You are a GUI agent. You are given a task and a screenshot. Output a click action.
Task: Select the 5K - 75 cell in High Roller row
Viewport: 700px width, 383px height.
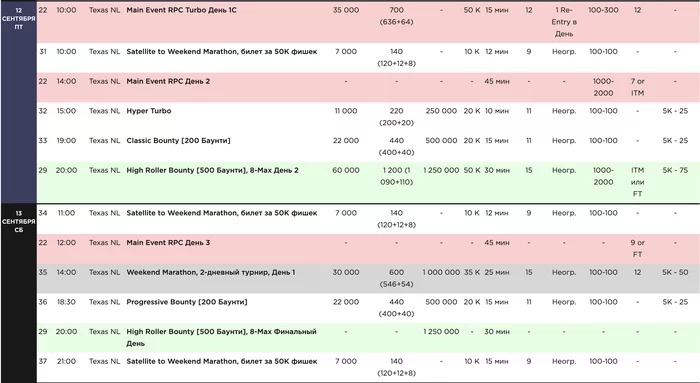675,170
